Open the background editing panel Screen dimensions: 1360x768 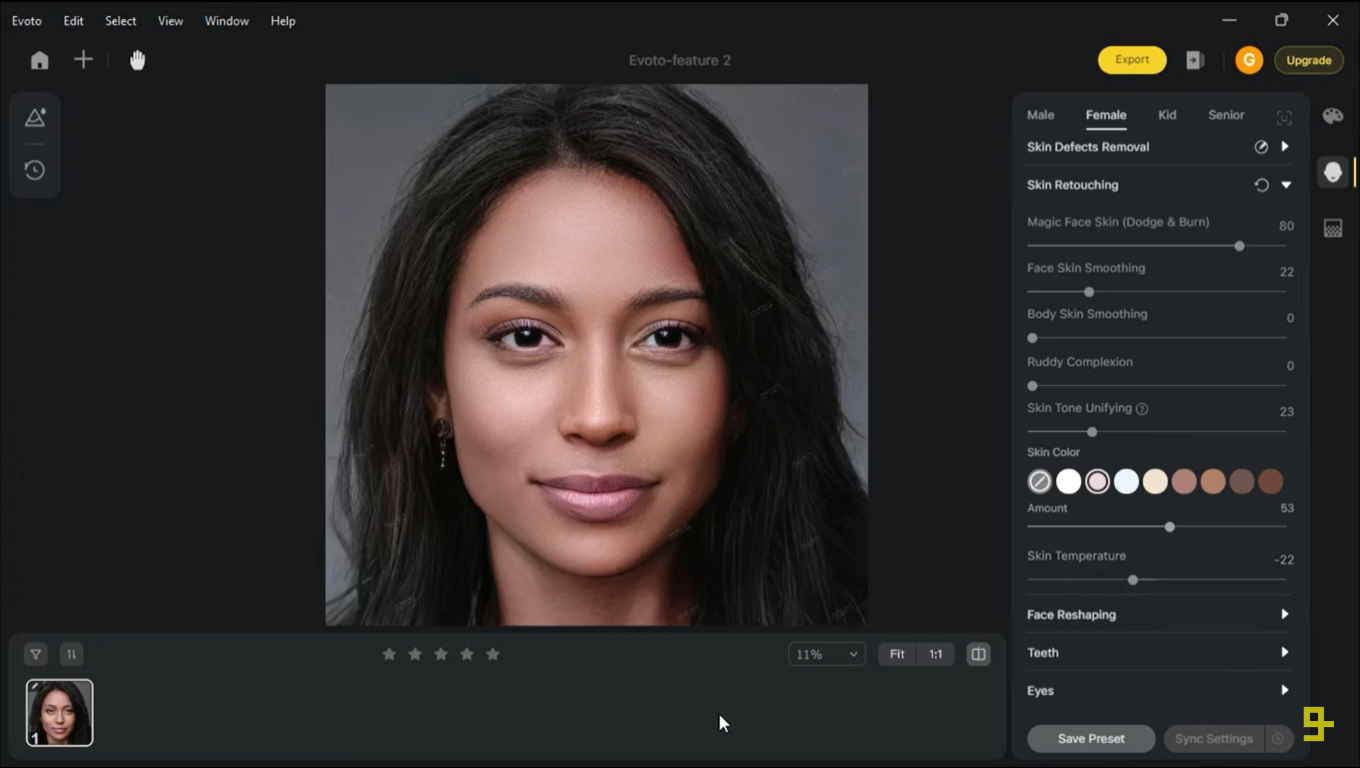tap(1332, 227)
